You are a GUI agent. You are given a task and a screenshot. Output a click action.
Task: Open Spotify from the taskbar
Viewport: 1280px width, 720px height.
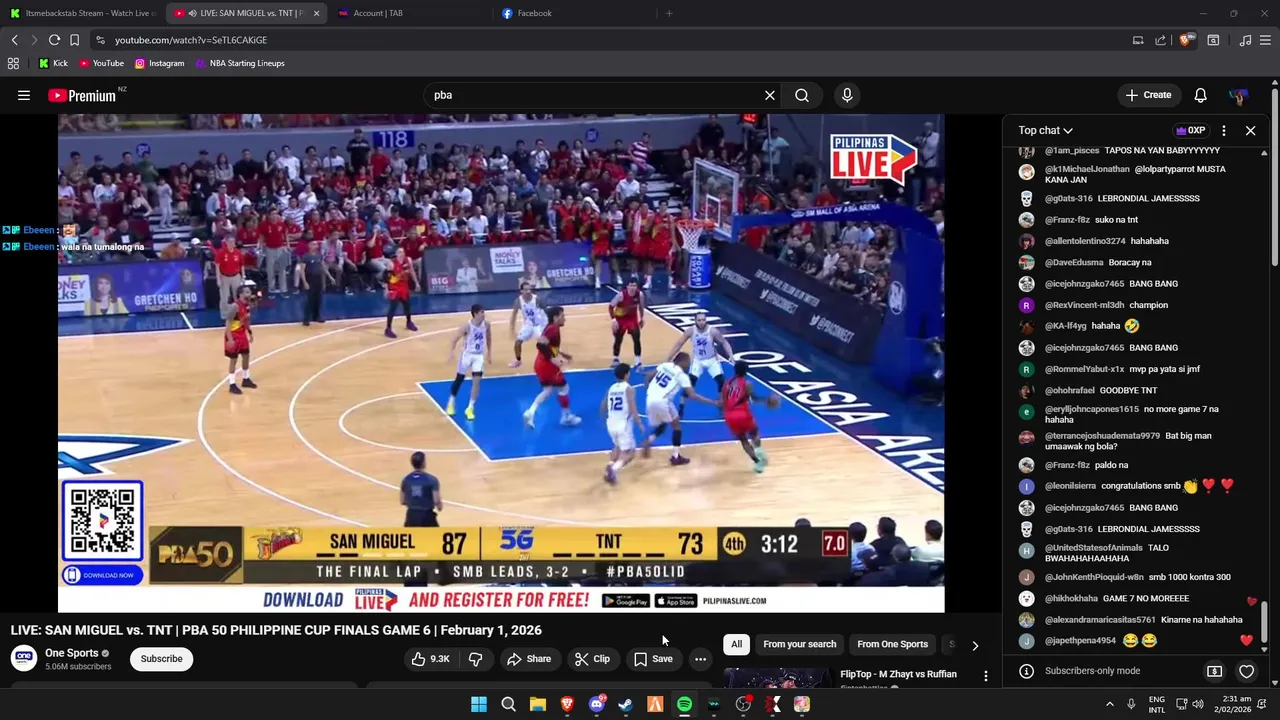coord(684,704)
